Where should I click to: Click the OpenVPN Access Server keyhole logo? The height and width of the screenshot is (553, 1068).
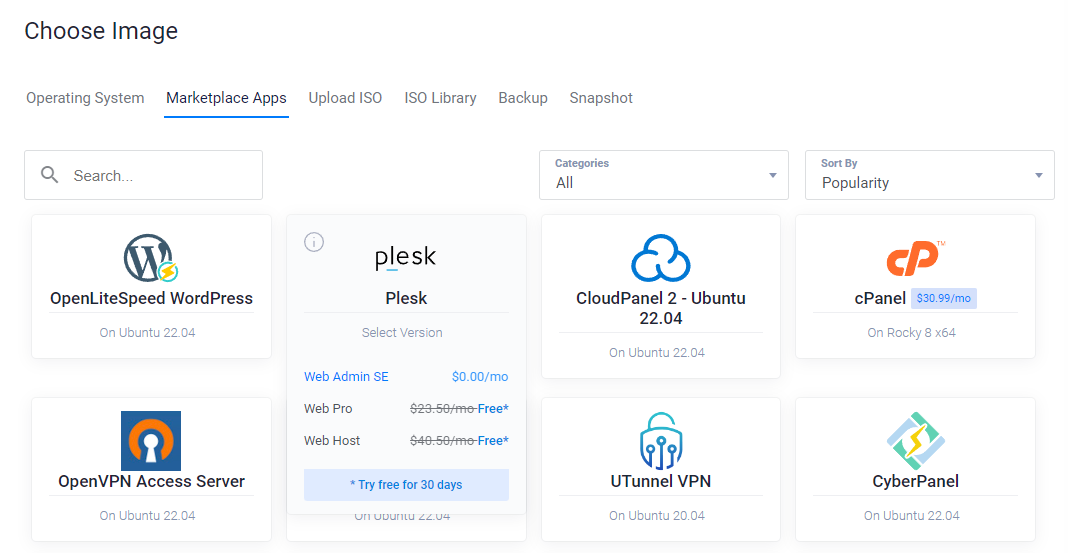151,441
